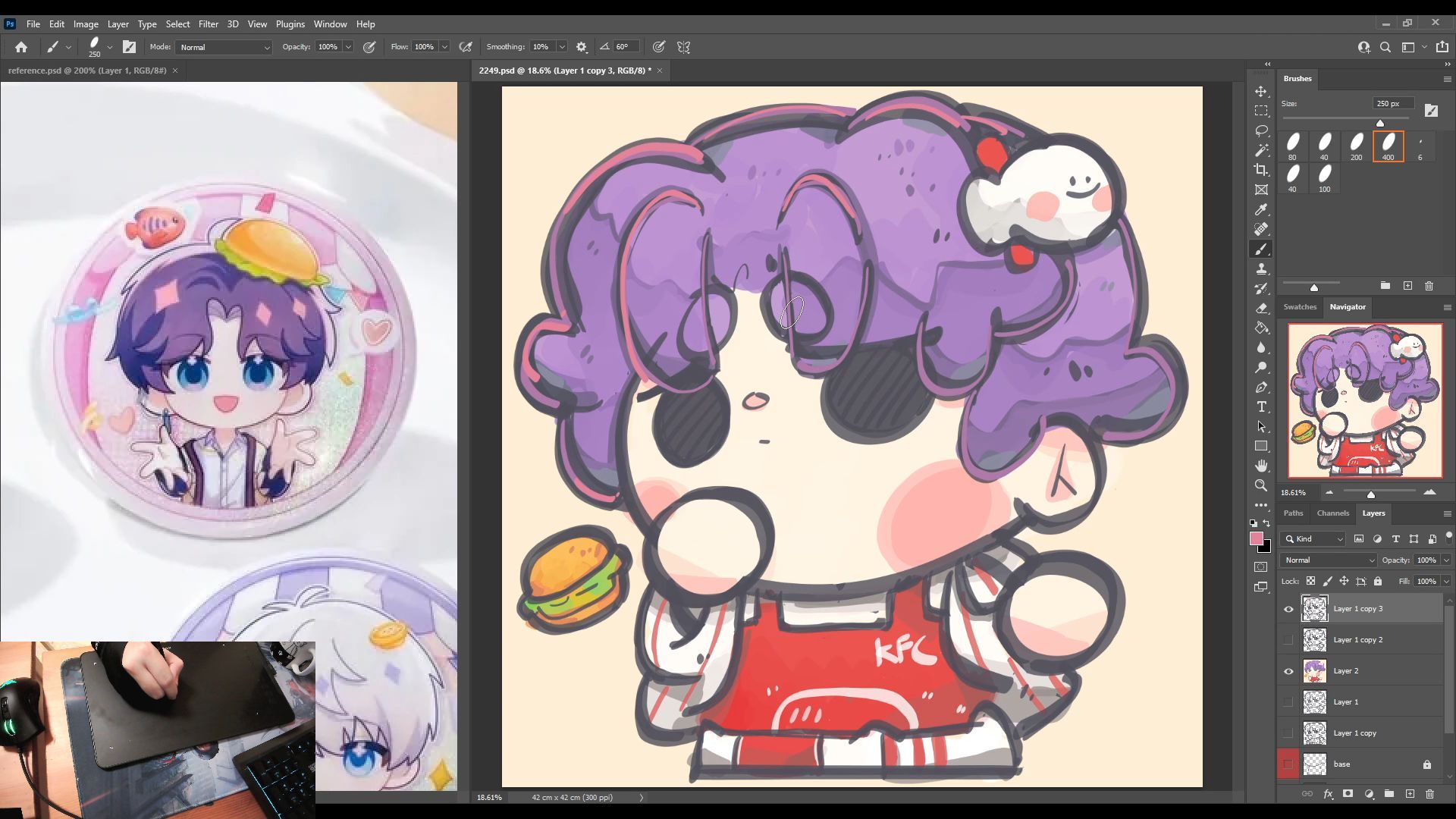
Task: Open layer Fill dropdown
Action: pos(1446,582)
